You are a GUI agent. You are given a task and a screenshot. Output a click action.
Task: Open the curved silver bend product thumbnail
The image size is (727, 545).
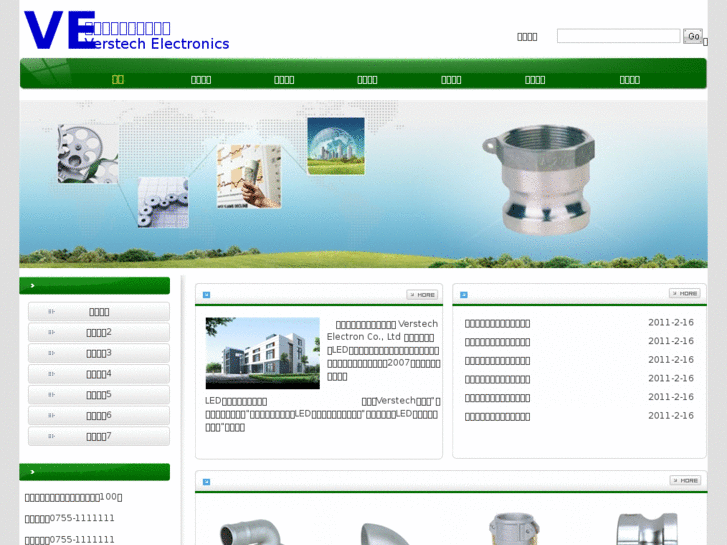point(386,533)
